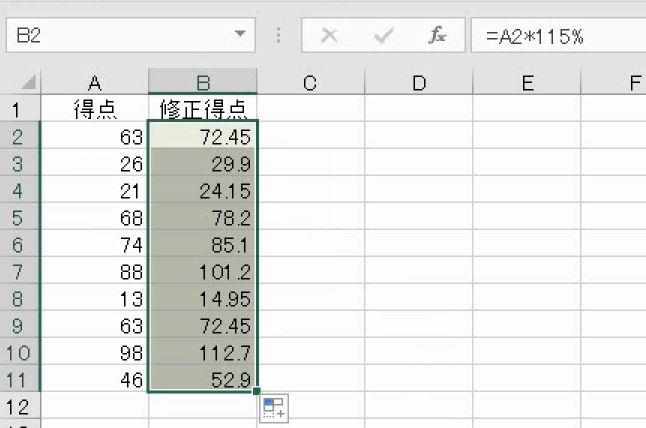Select row 11 header
This screenshot has height=428, width=646.
20,378
